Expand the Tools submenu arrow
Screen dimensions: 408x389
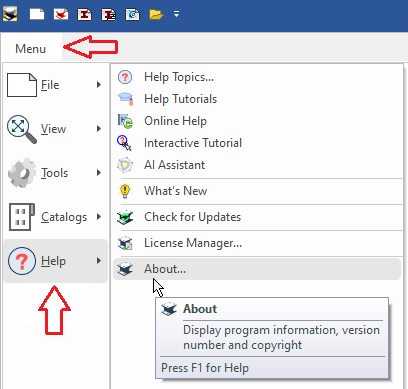tap(99, 173)
